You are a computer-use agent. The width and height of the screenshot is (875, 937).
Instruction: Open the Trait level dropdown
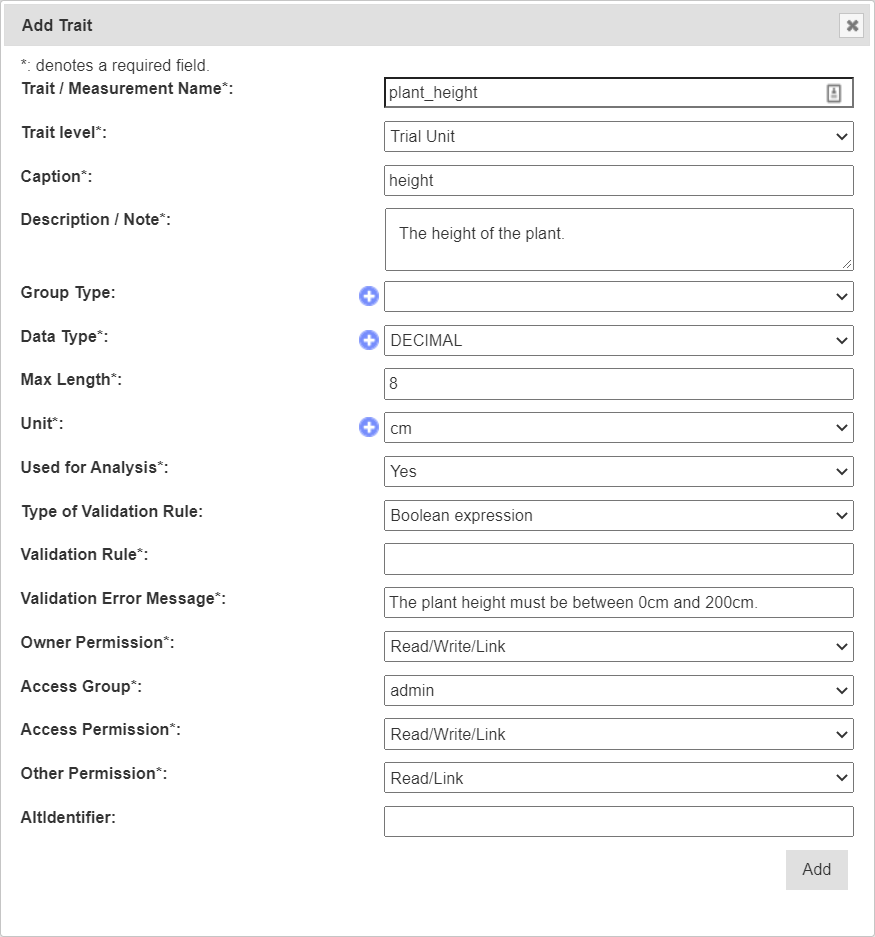tap(618, 136)
